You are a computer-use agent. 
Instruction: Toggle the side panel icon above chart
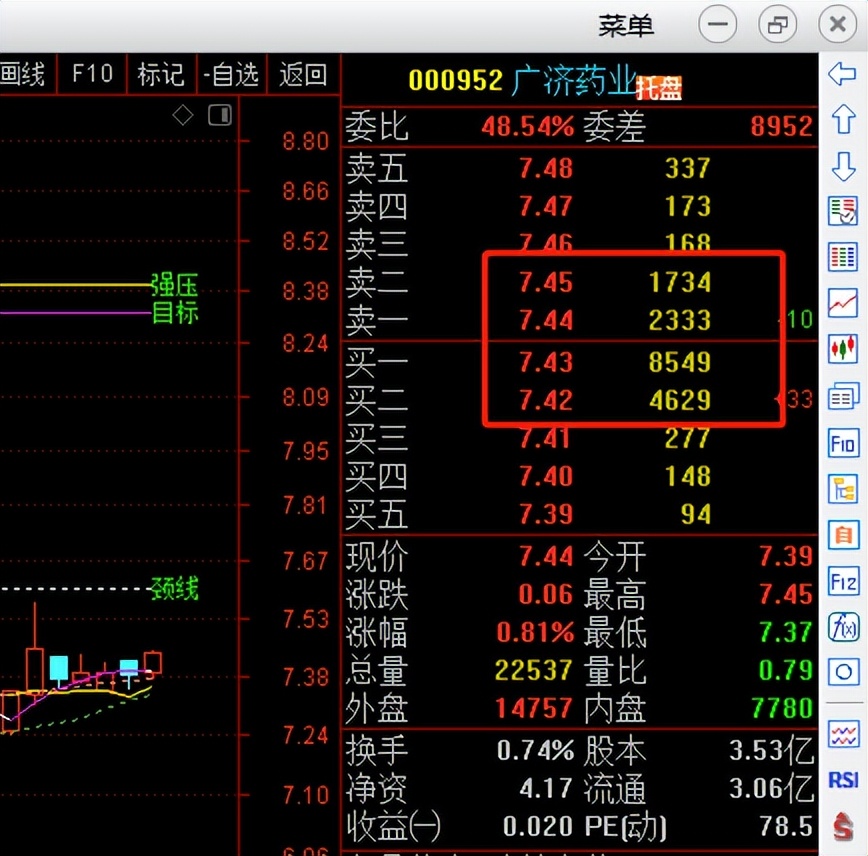tap(219, 115)
